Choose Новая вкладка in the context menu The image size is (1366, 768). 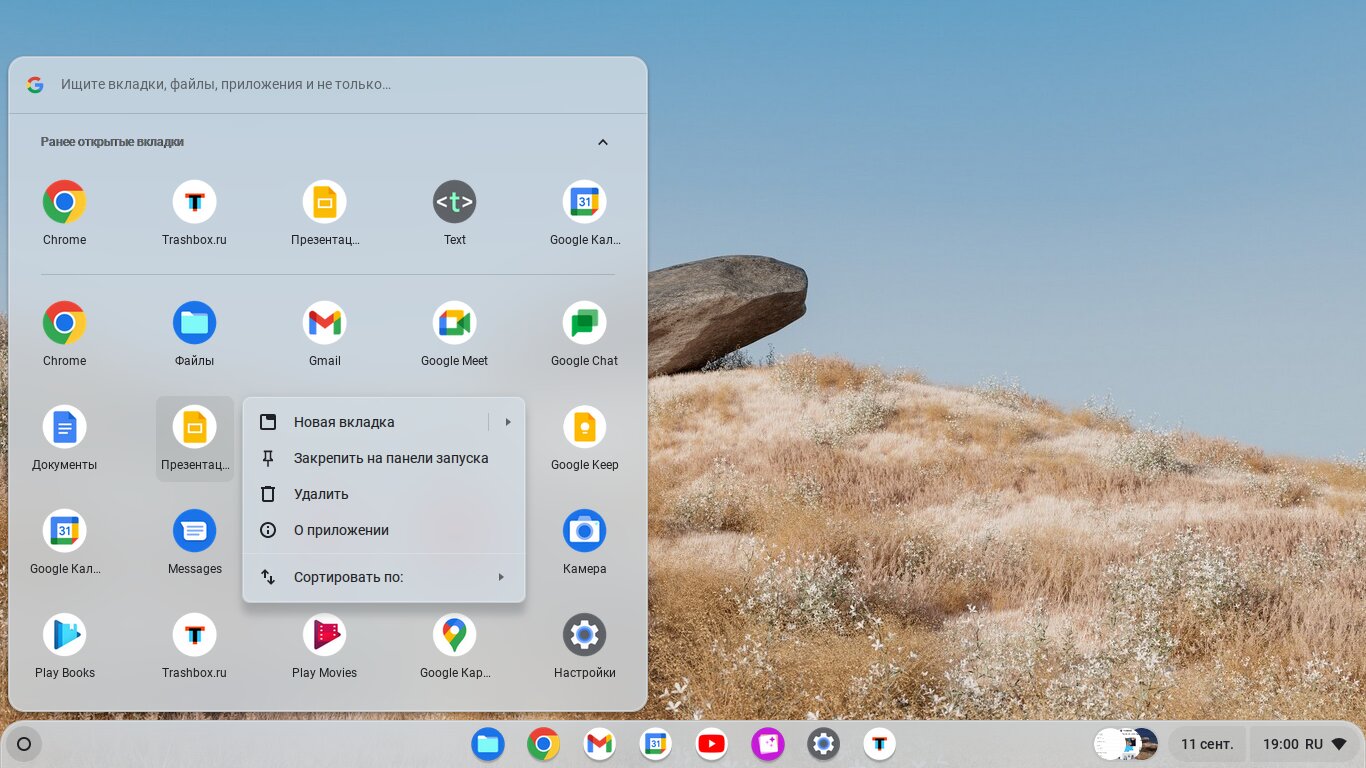tap(344, 422)
